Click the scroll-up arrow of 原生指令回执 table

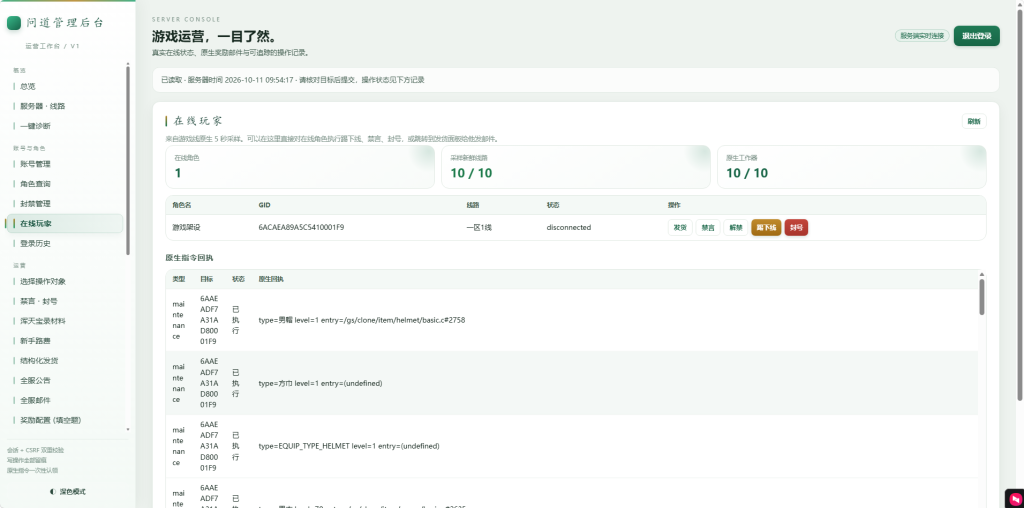click(x=981, y=275)
